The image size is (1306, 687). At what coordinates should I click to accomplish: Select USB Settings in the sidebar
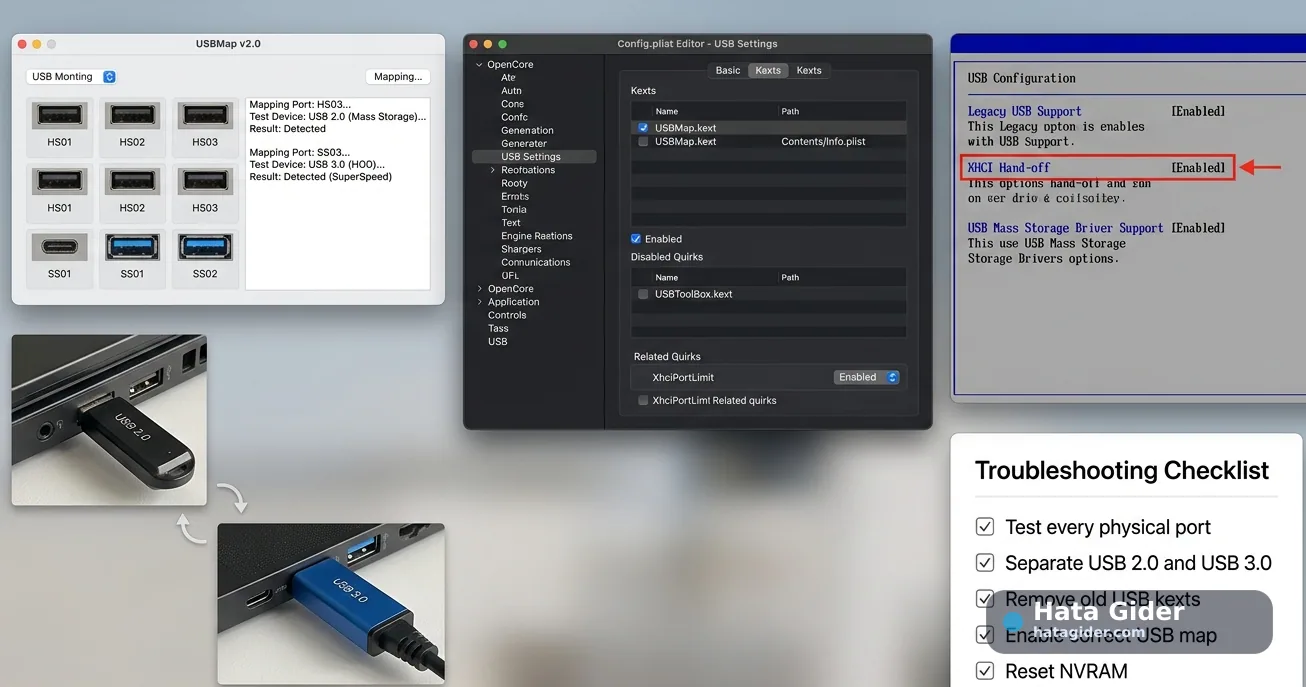pos(534,157)
